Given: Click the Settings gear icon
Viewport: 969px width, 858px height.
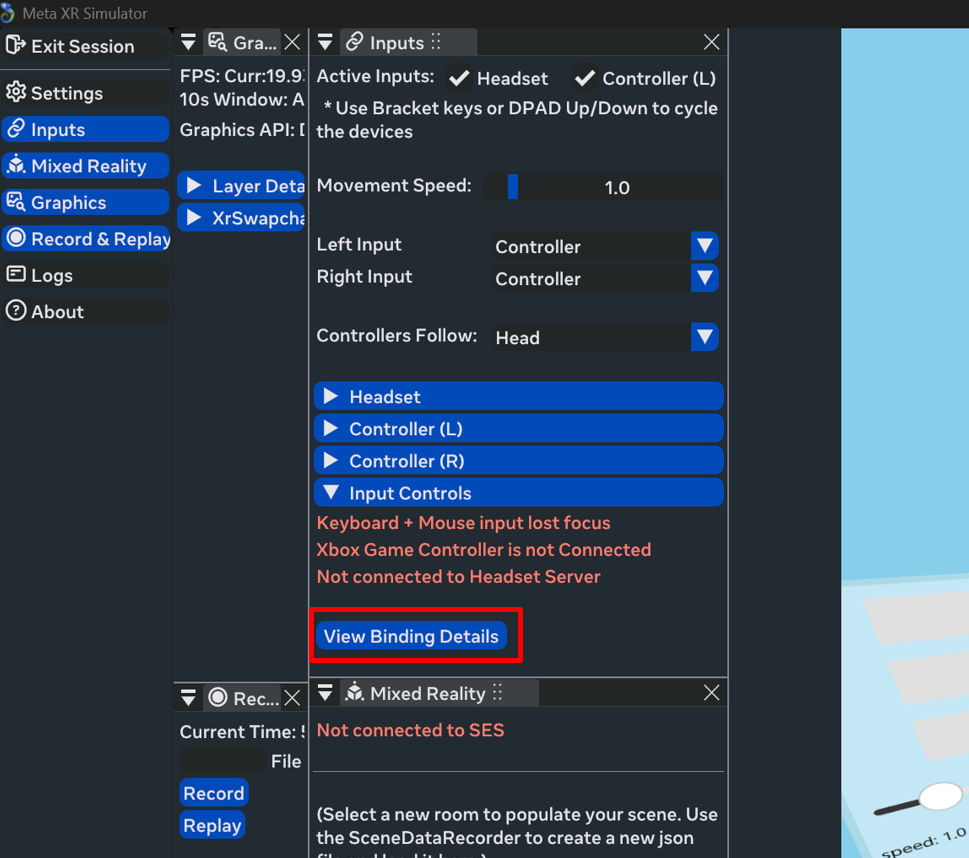Looking at the screenshot, I should pos(15,93).
